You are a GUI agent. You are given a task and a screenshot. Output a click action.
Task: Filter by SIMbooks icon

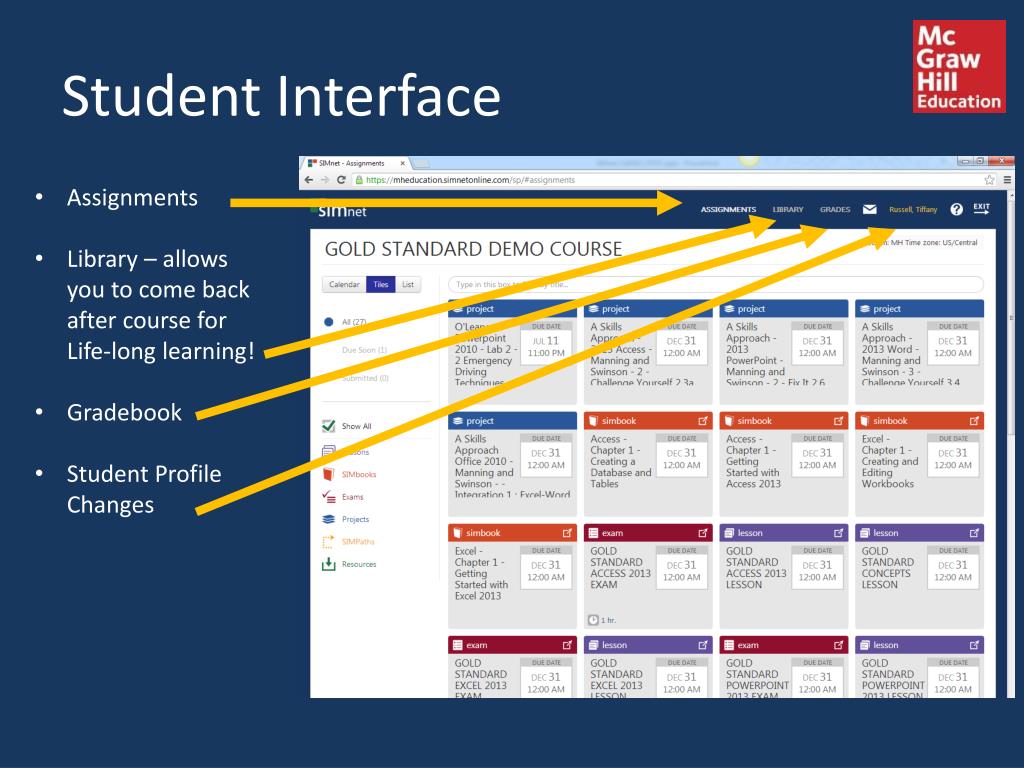(328, 474)
